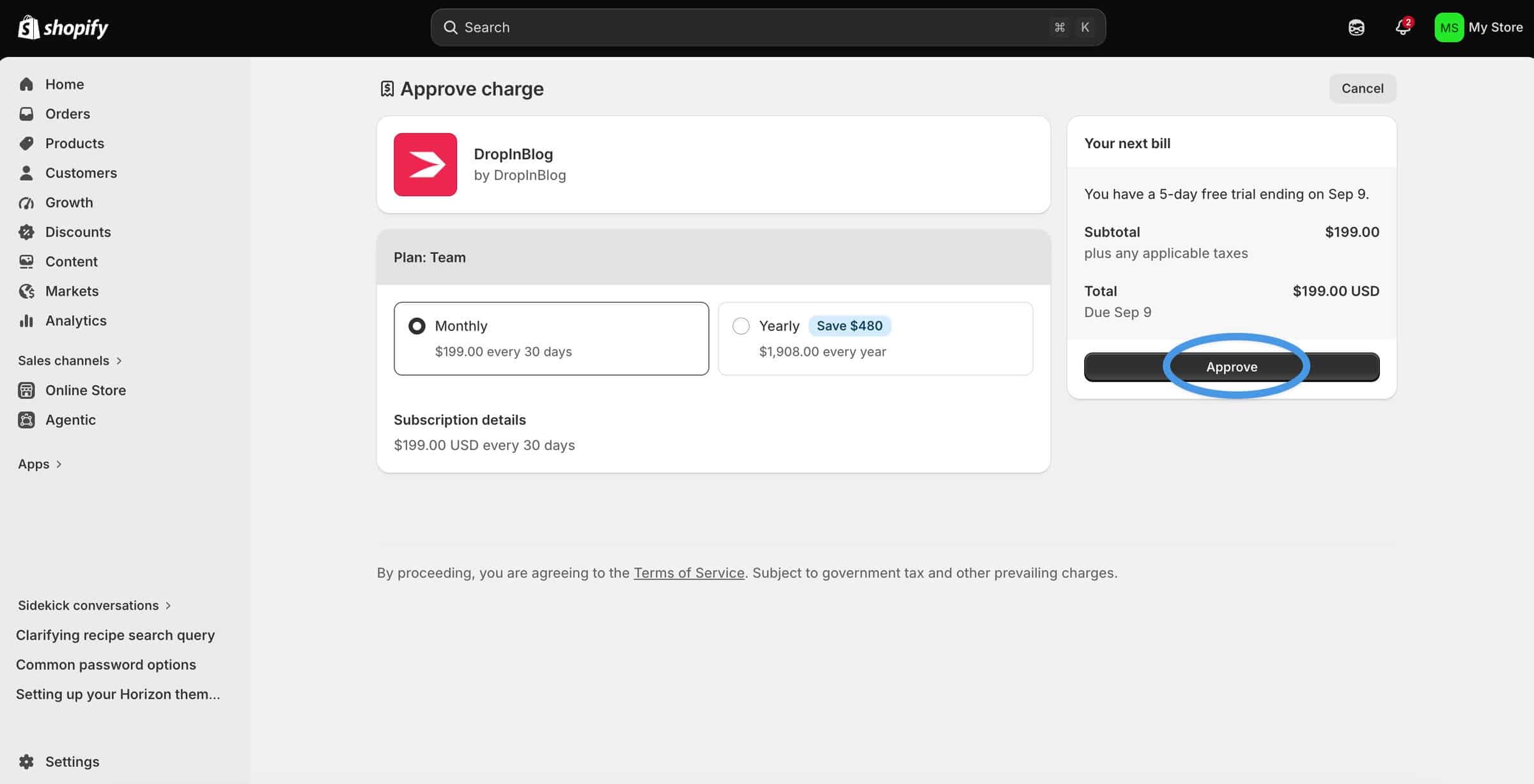Open Agentic in sidebar

coord(70,420)
